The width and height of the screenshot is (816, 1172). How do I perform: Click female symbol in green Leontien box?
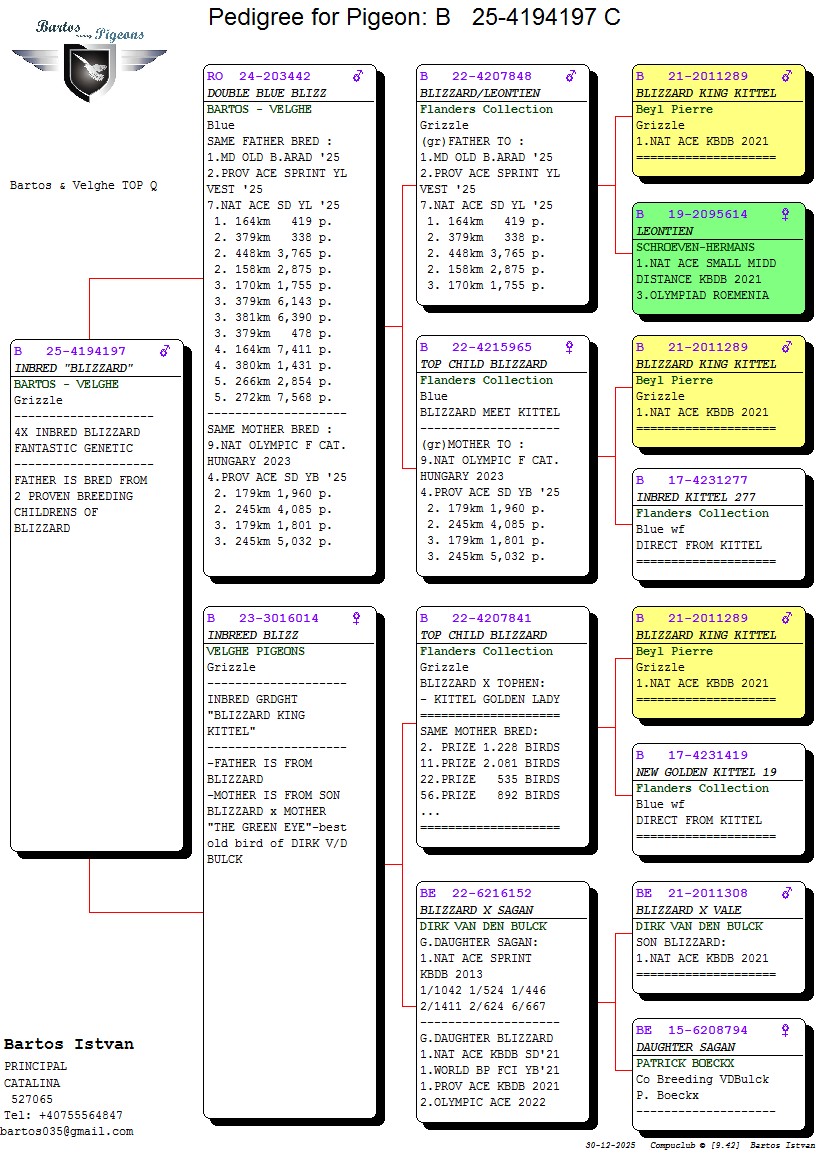click(785, 214)
